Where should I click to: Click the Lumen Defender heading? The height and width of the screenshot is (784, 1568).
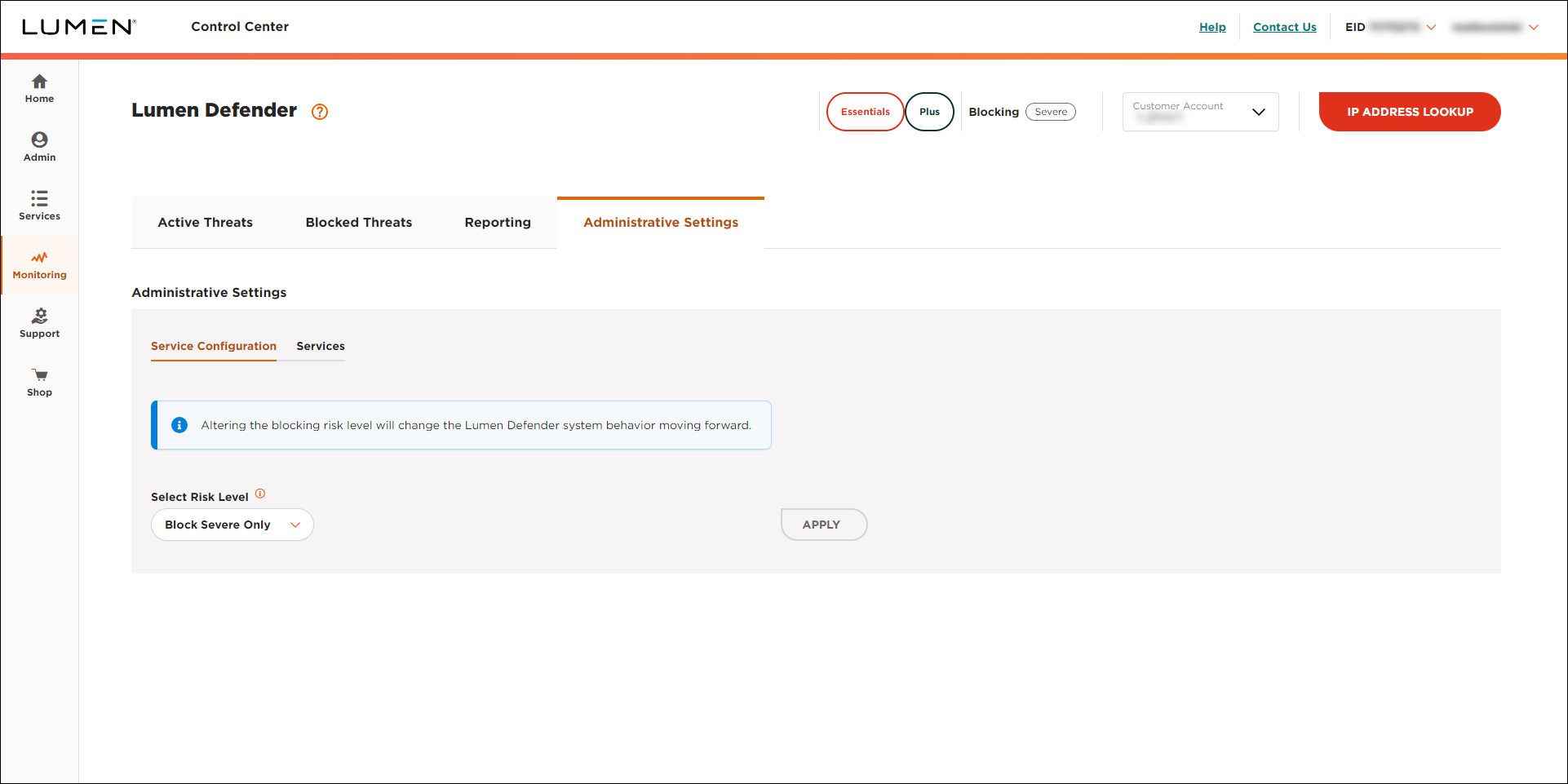pyautogui.click(x=214, y=110)
